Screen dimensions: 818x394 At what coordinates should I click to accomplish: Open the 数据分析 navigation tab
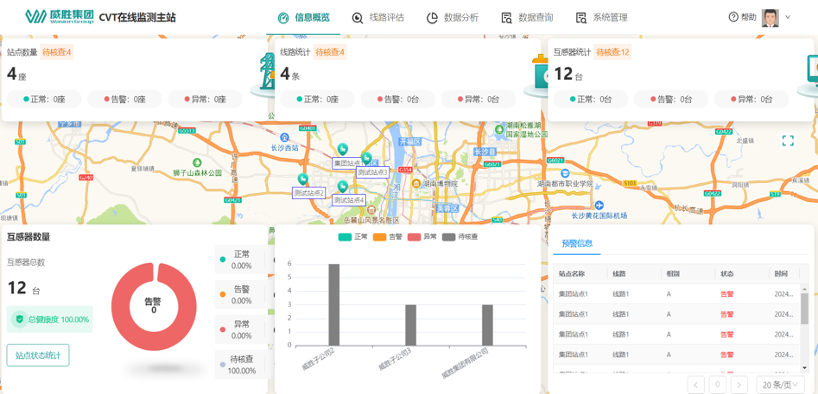[453, 17]
